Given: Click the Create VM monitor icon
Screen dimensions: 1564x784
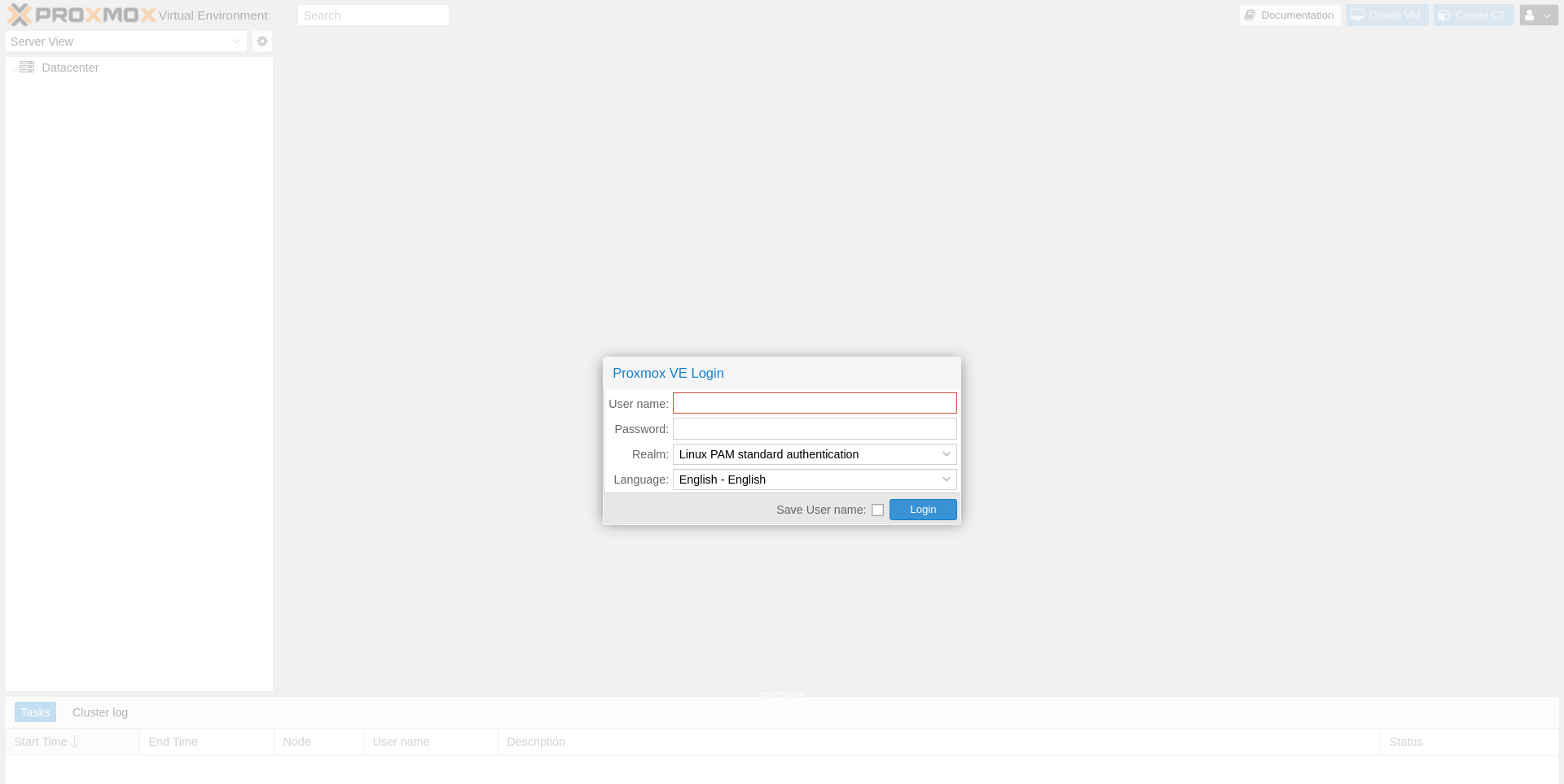Looking at the screenshot, I should point(1358,15).
